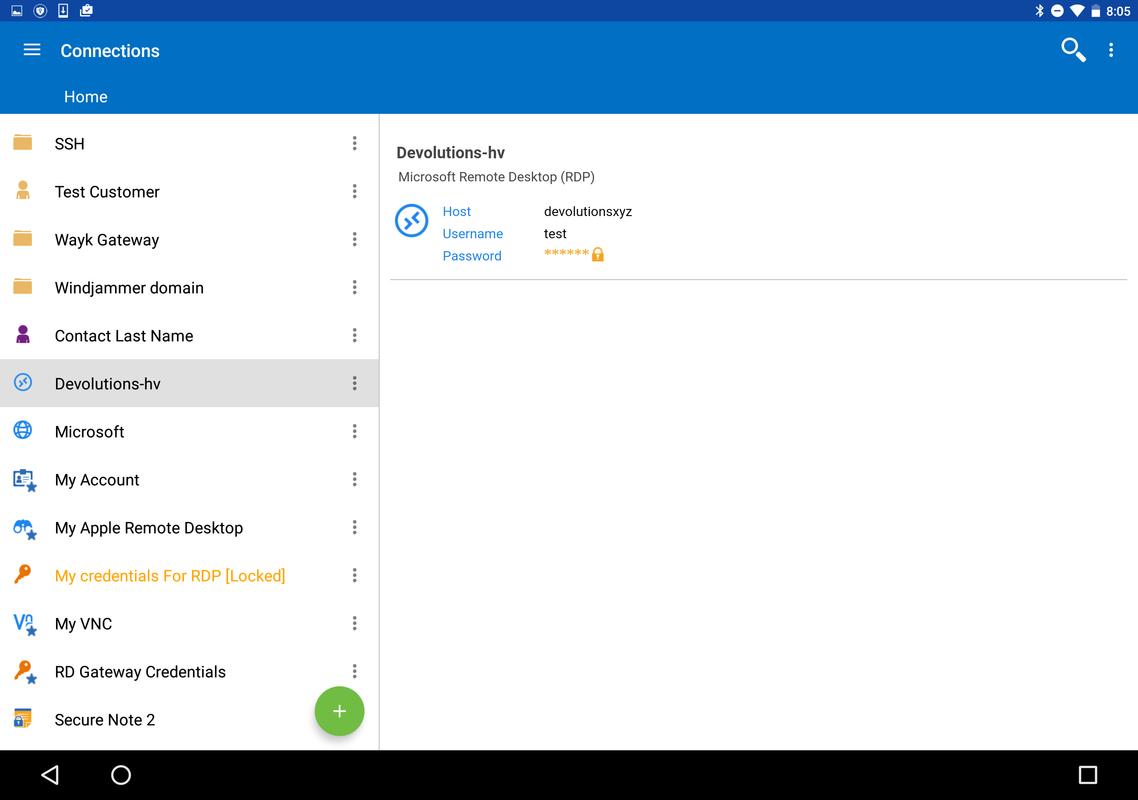This screenshot has width=1138, height=800.
Task: Tap the Android recent apps square
Action: [x=1087, y=775]
